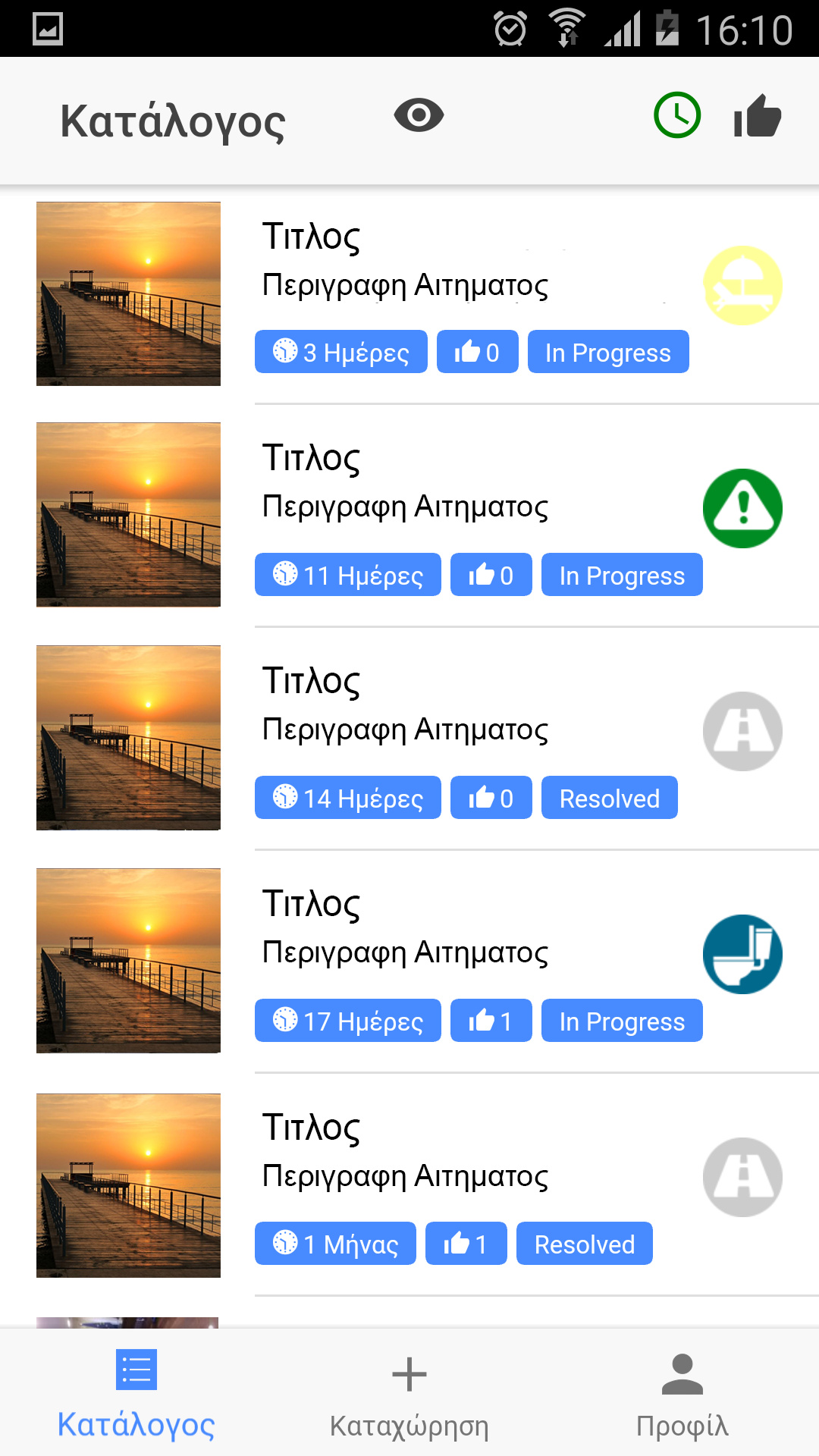
Task: Open the alarm clock status bar icon
Action: (x=510, y=29)
